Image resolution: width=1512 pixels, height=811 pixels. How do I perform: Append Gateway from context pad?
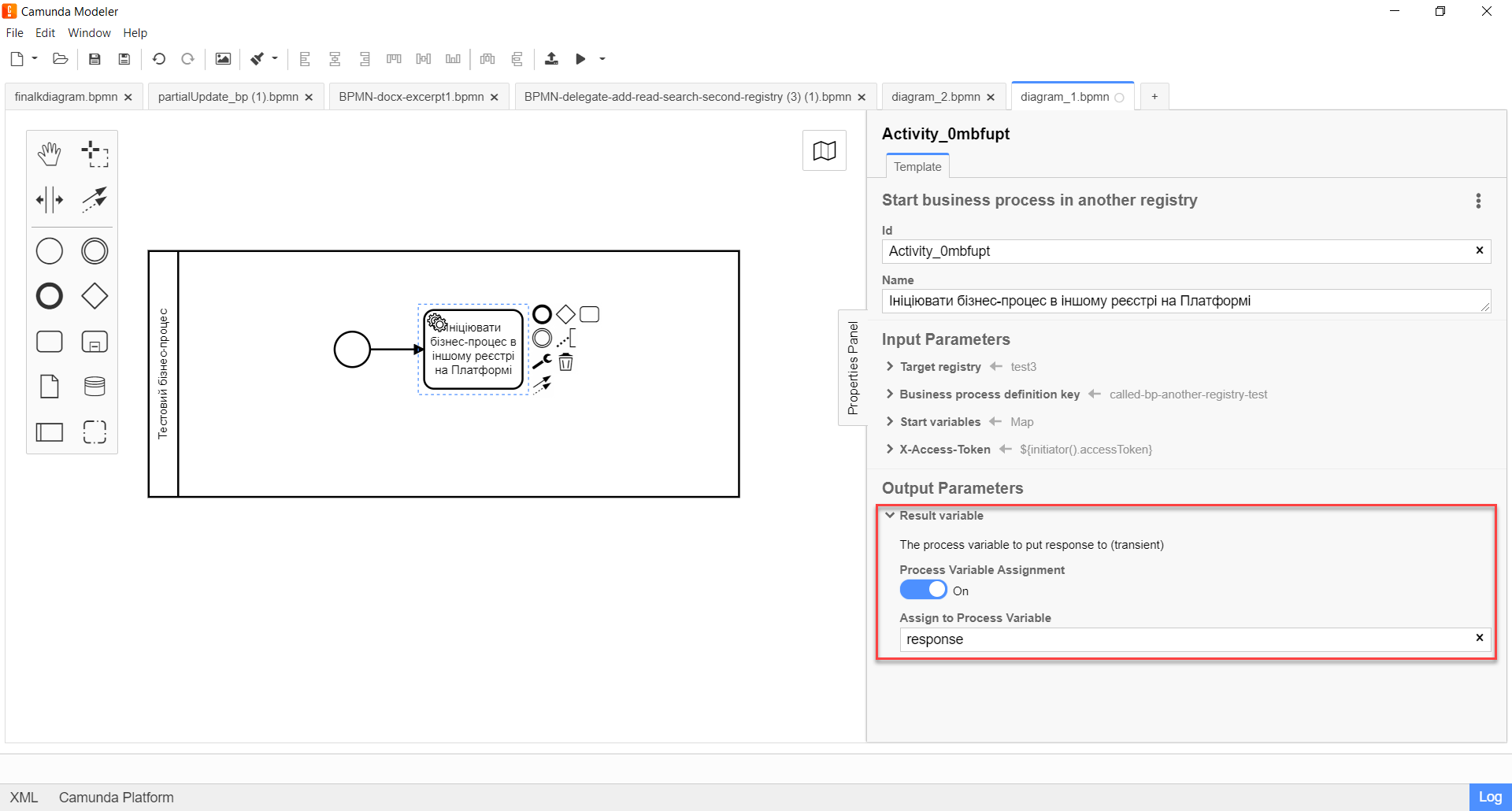coord(565,315)
